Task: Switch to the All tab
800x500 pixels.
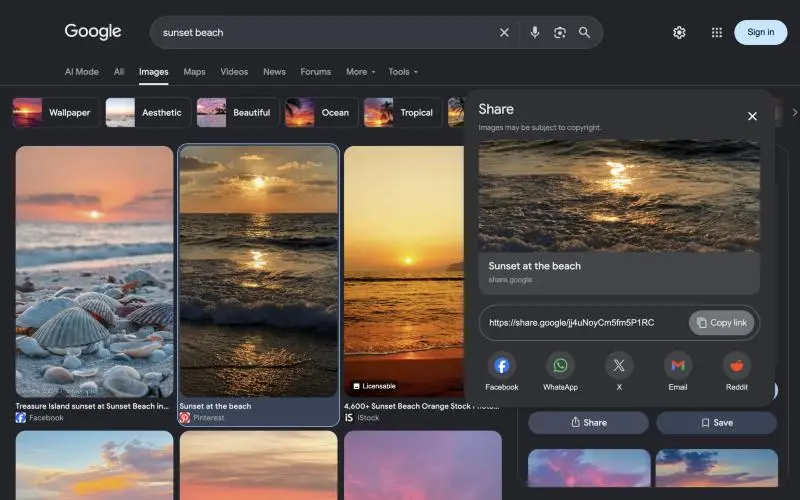Action: 119,72
